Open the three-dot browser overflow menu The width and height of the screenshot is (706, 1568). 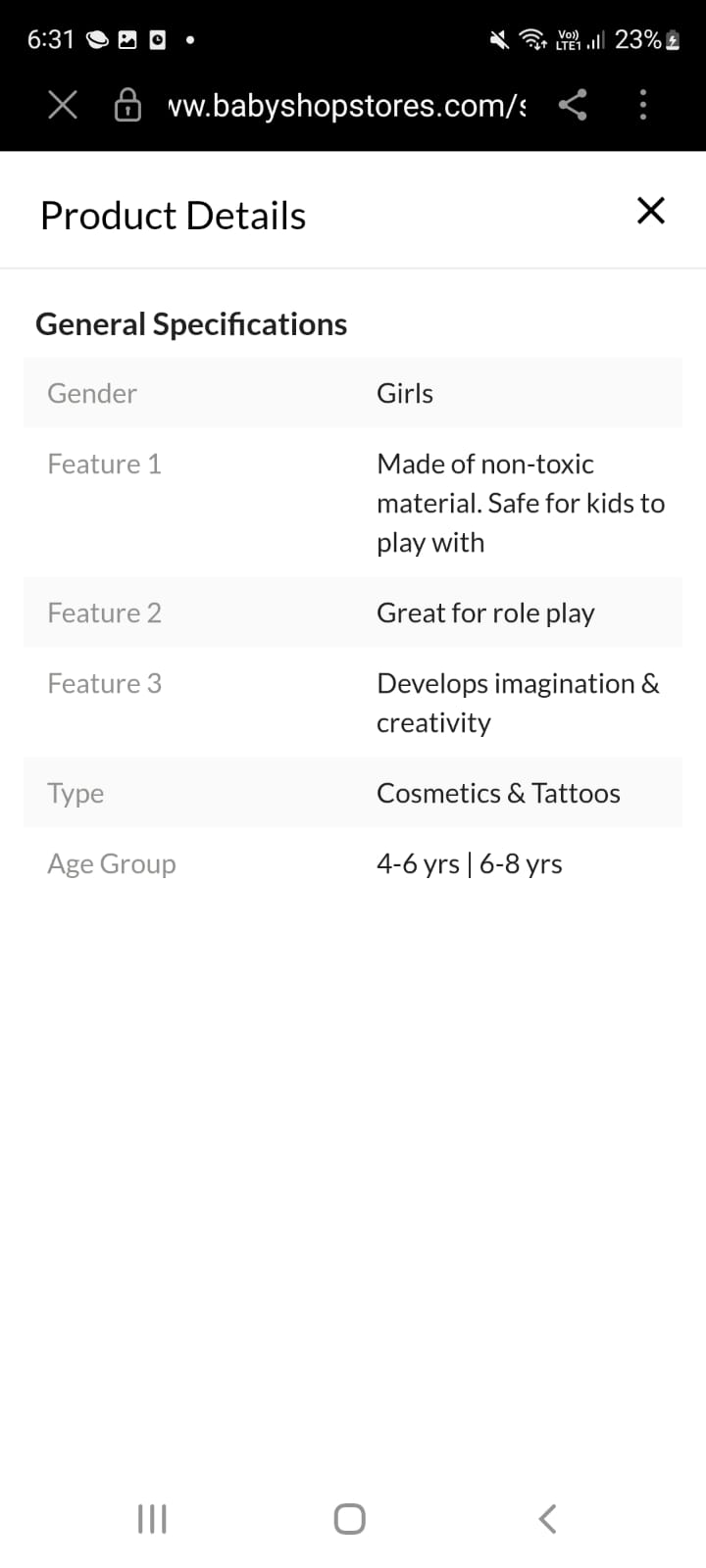click(x=643, y=105)
